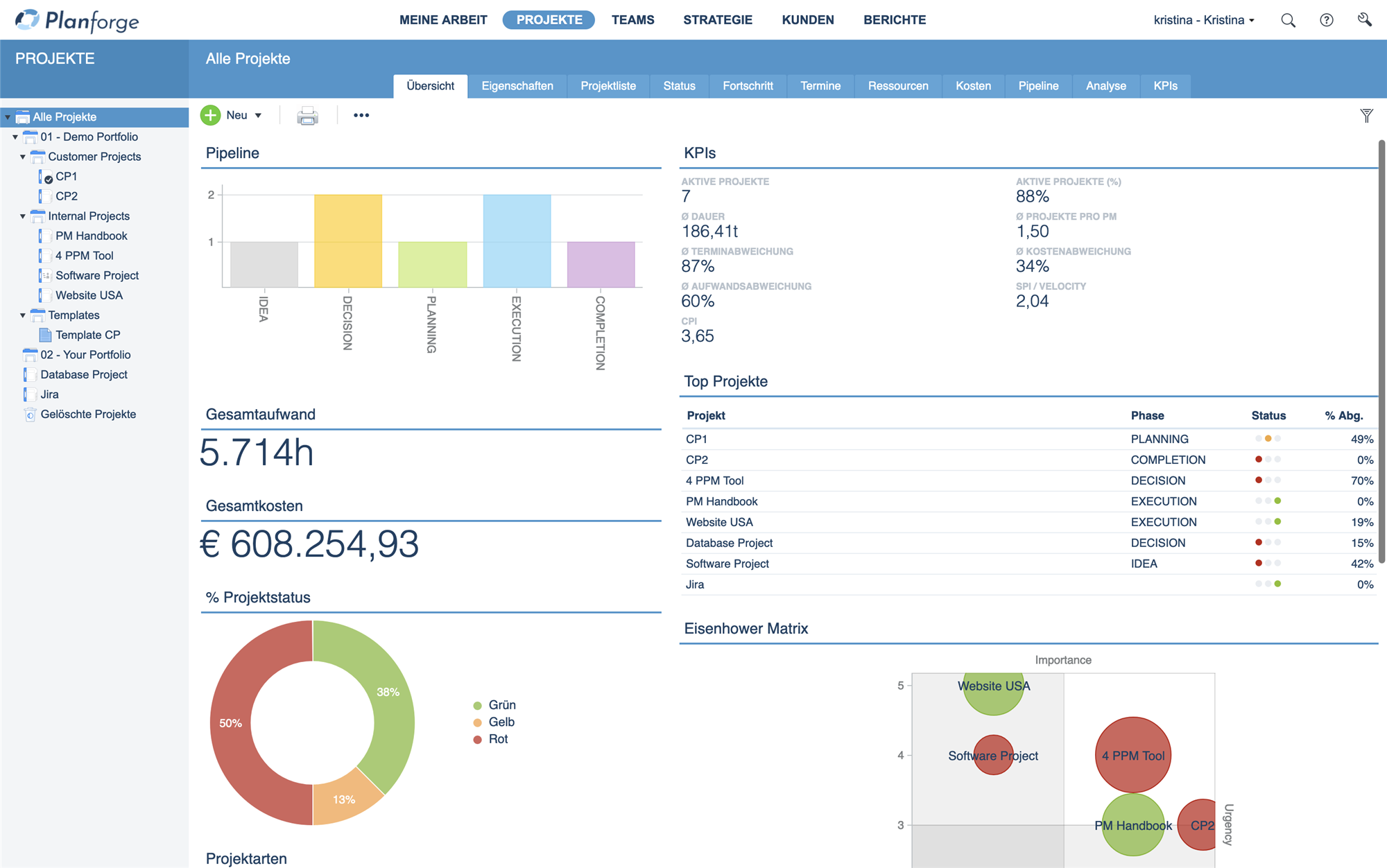Toggle Grün legend entry in Projektstatus chart
The width and height of the screenshot is (1387, 868).
pyautogui.click(x=494, y=705)
